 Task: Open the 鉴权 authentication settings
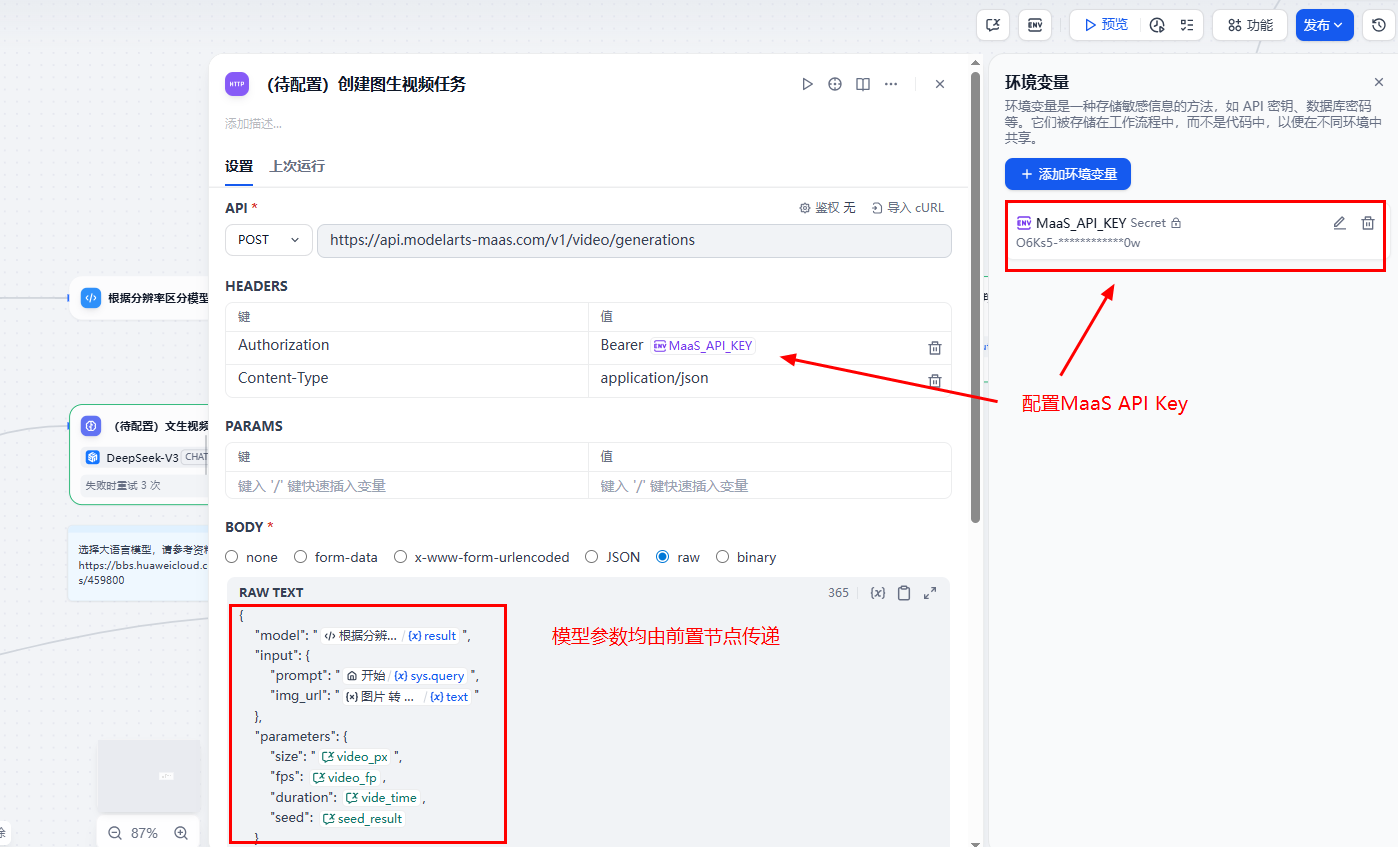[828, 207]
